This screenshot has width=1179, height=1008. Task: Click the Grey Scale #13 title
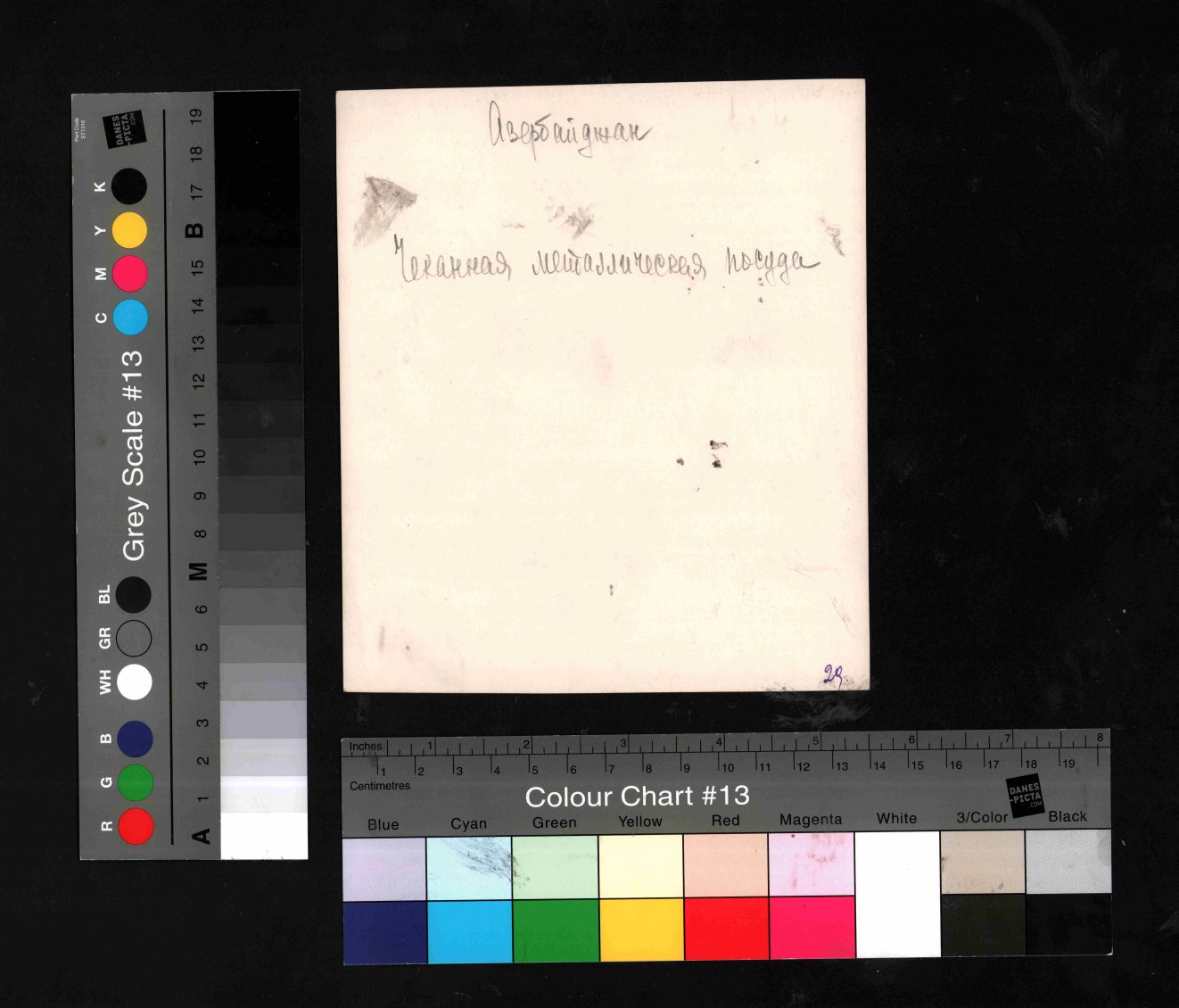pos(133,456)
